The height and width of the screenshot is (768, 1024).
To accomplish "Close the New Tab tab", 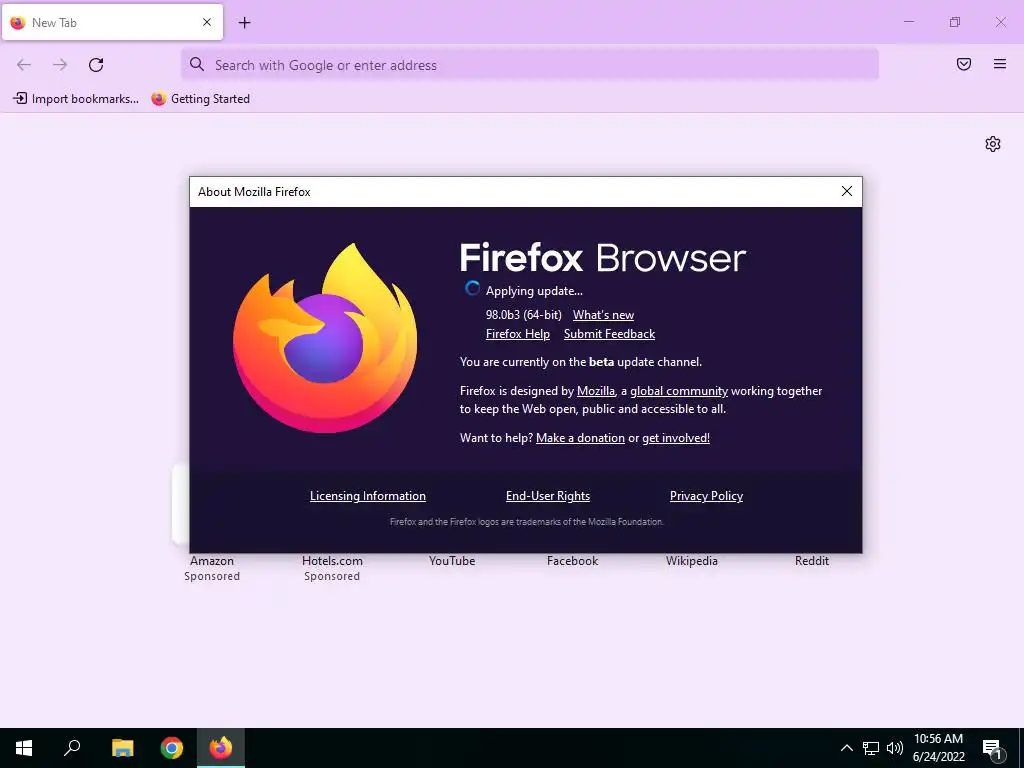I will 207,22.
